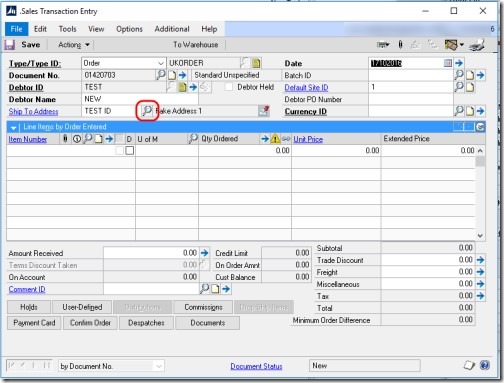
Task: Open the Item Number lookup magnifier
Action: (x=87, y=139)
